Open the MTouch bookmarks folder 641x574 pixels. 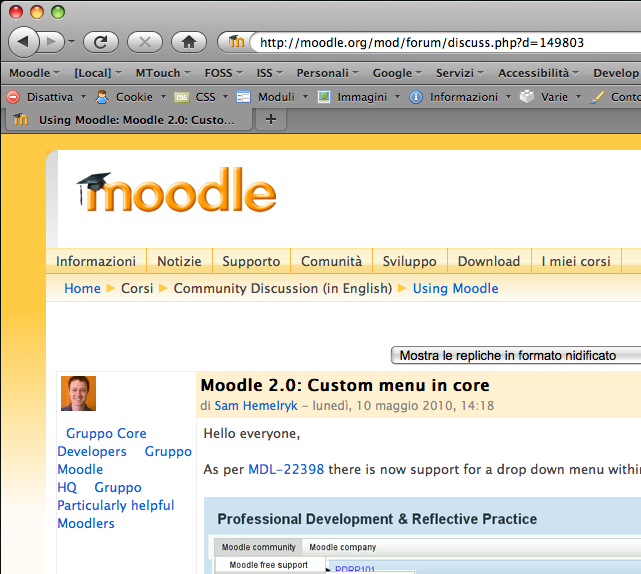[x=163, y=73]
